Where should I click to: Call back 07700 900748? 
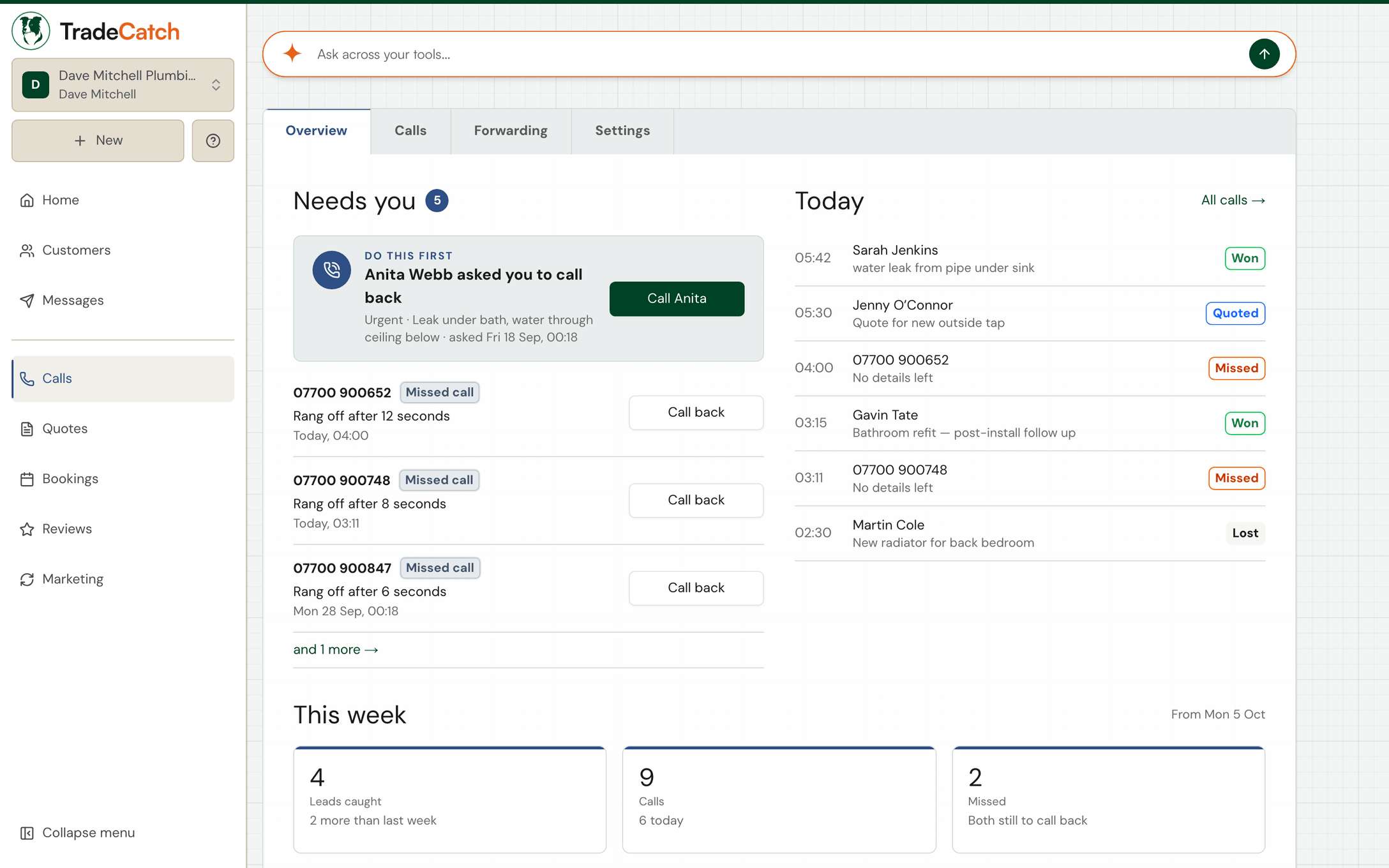696,500
